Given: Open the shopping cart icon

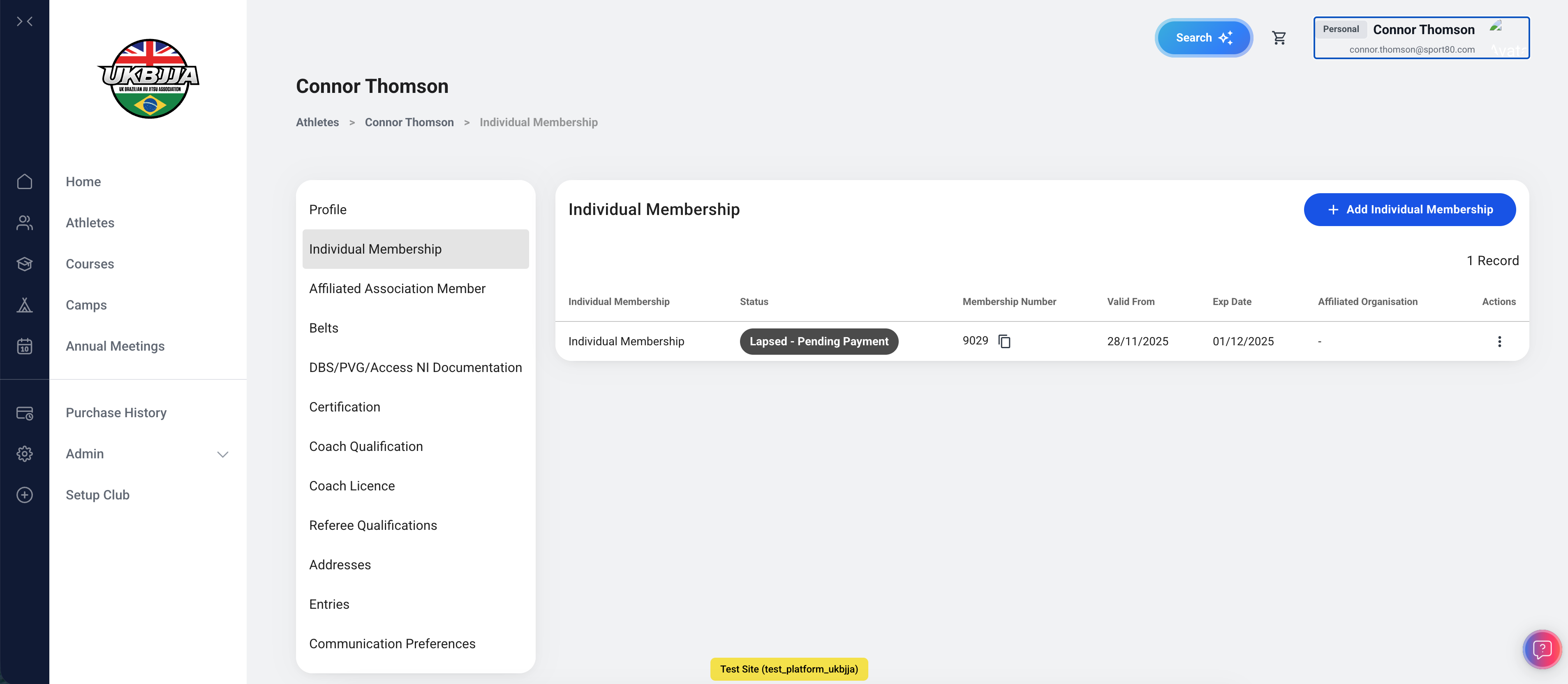Looking at the screenshot, I should pyautogui.click(x=1279, y=38).
